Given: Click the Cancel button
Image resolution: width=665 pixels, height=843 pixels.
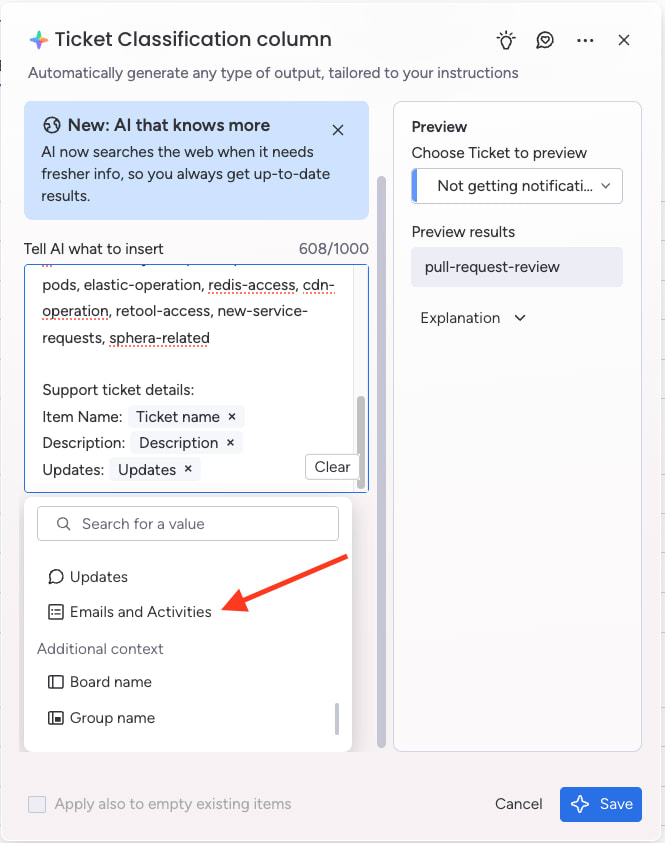Looking at the screenshot, I should tap(518, 804).
